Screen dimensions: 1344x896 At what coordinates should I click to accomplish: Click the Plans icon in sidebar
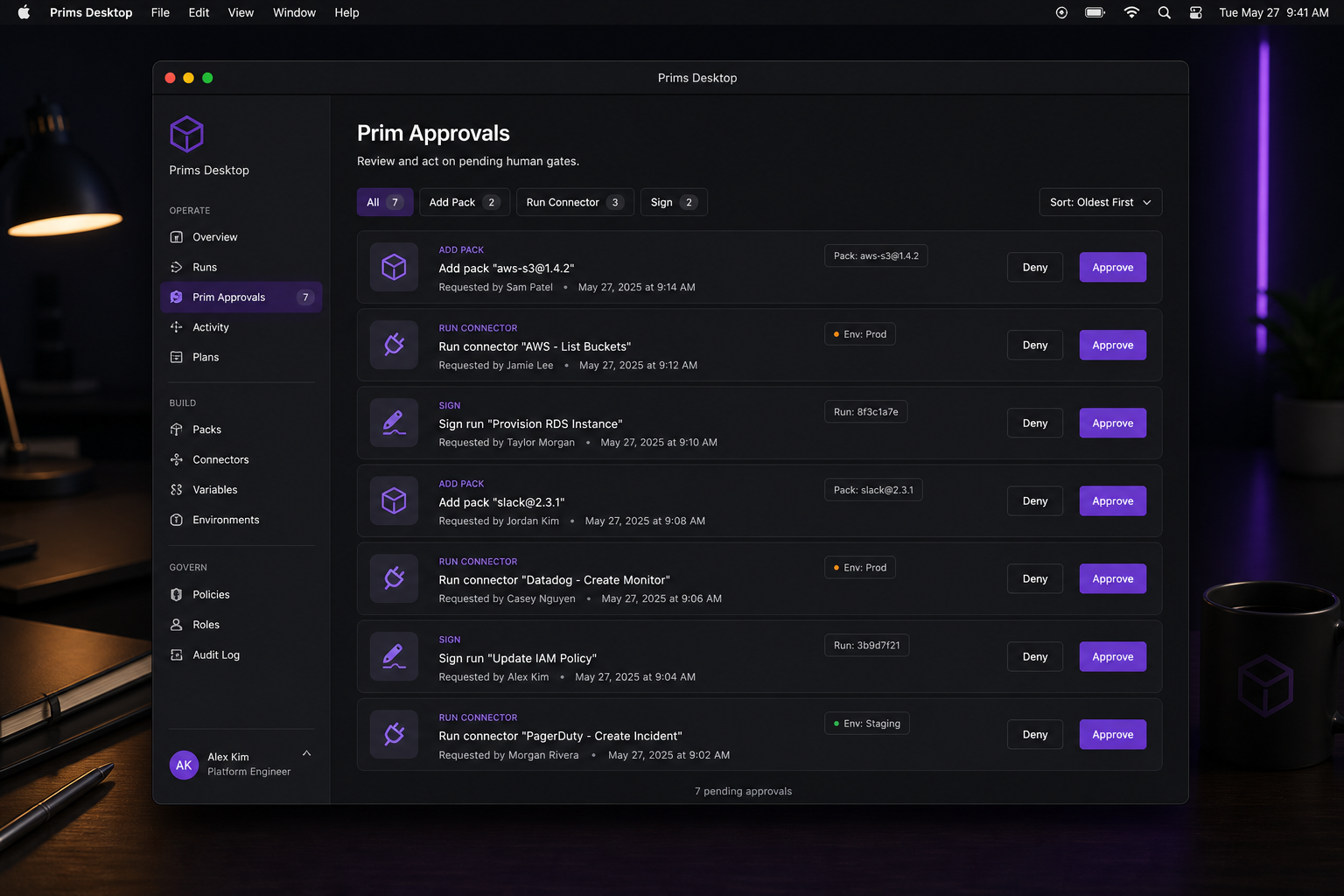(x=177, y=357)
